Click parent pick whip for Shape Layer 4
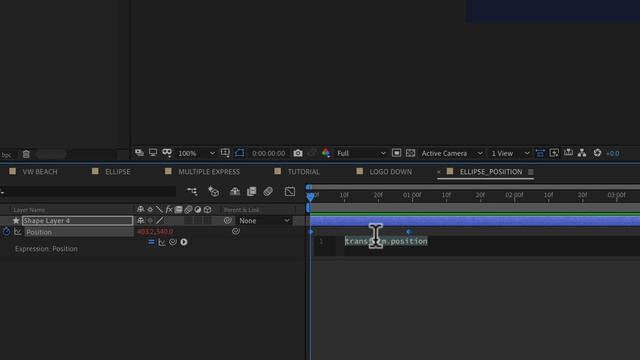The height and width of the screenshot is (360, 640). [x=228, y=220]
